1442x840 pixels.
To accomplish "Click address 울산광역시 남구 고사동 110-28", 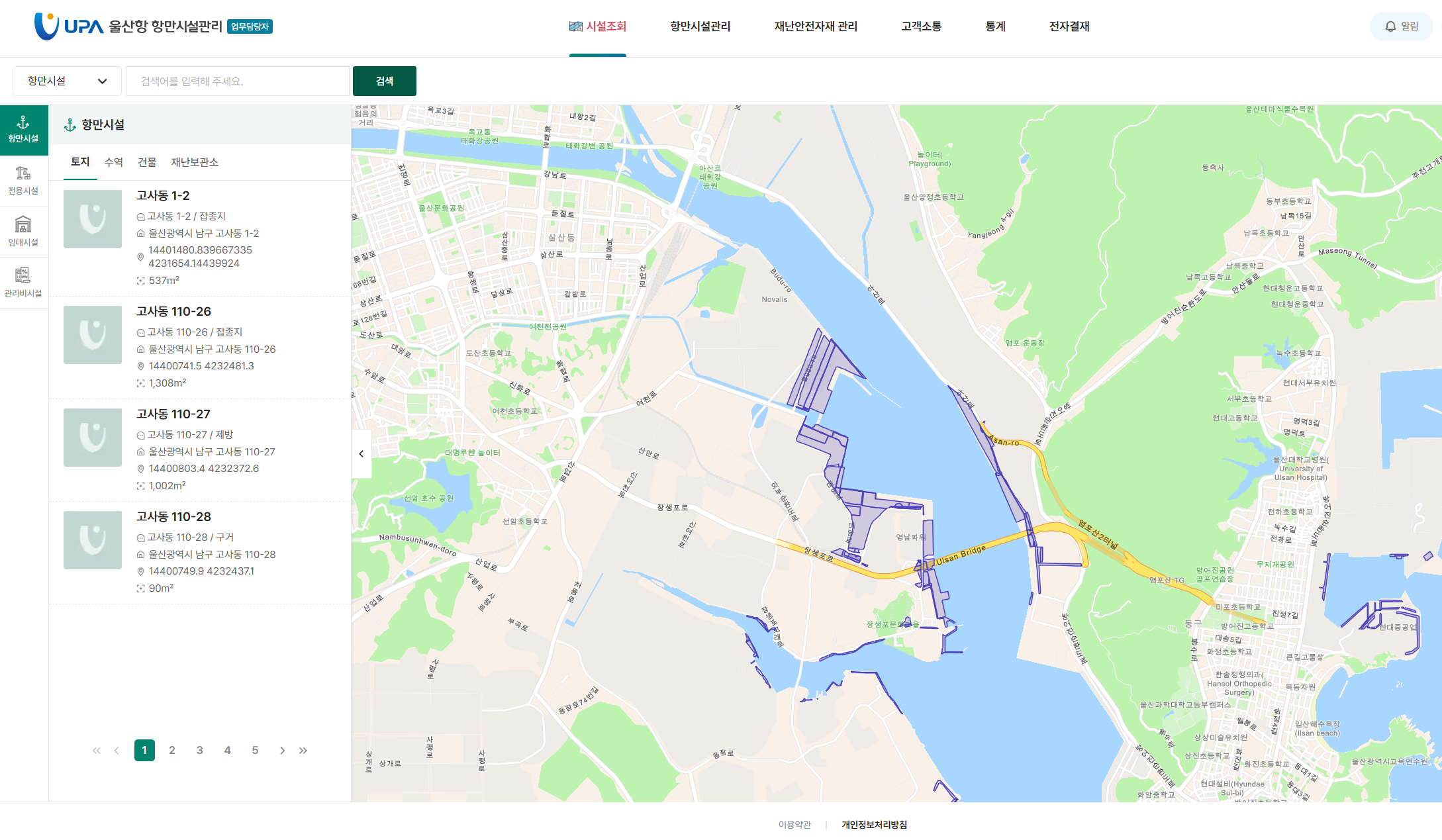I will tap(212, 555).
